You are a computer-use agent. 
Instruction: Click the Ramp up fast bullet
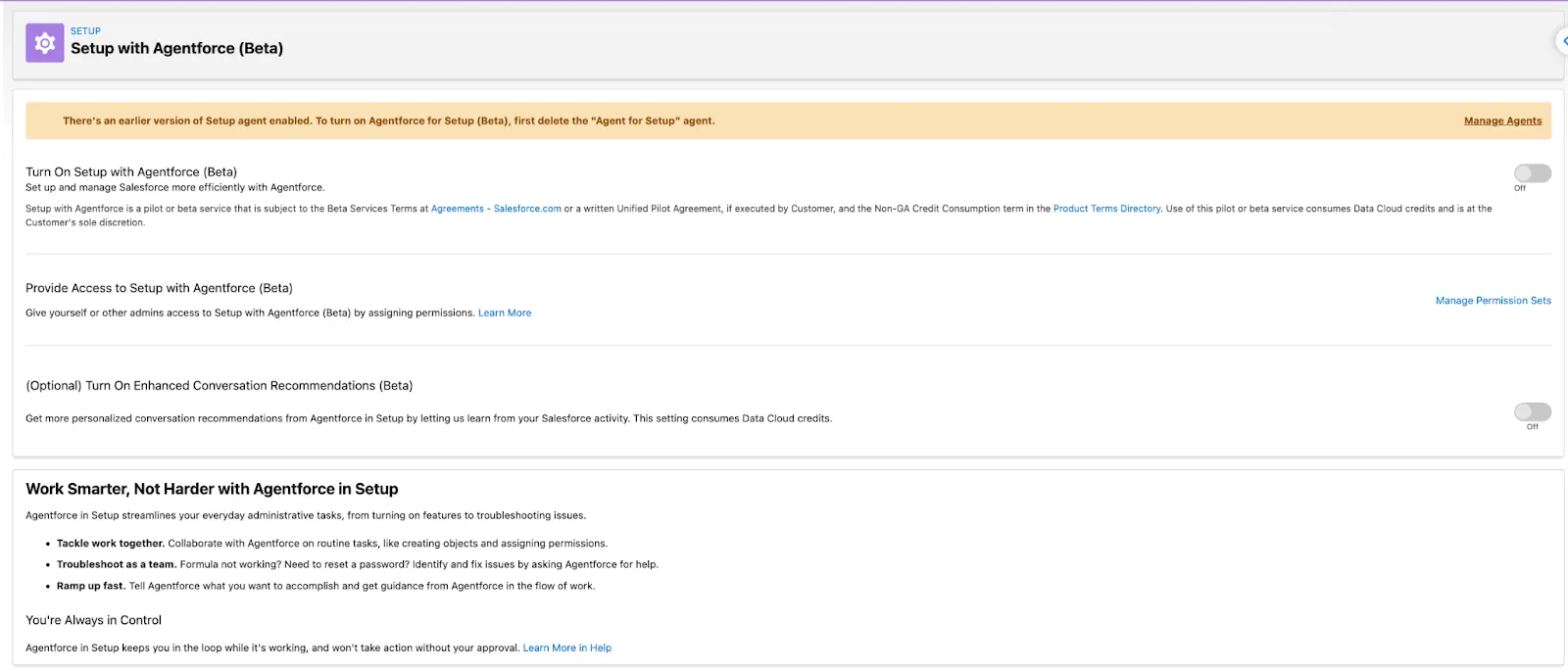(x=90, y=587)
